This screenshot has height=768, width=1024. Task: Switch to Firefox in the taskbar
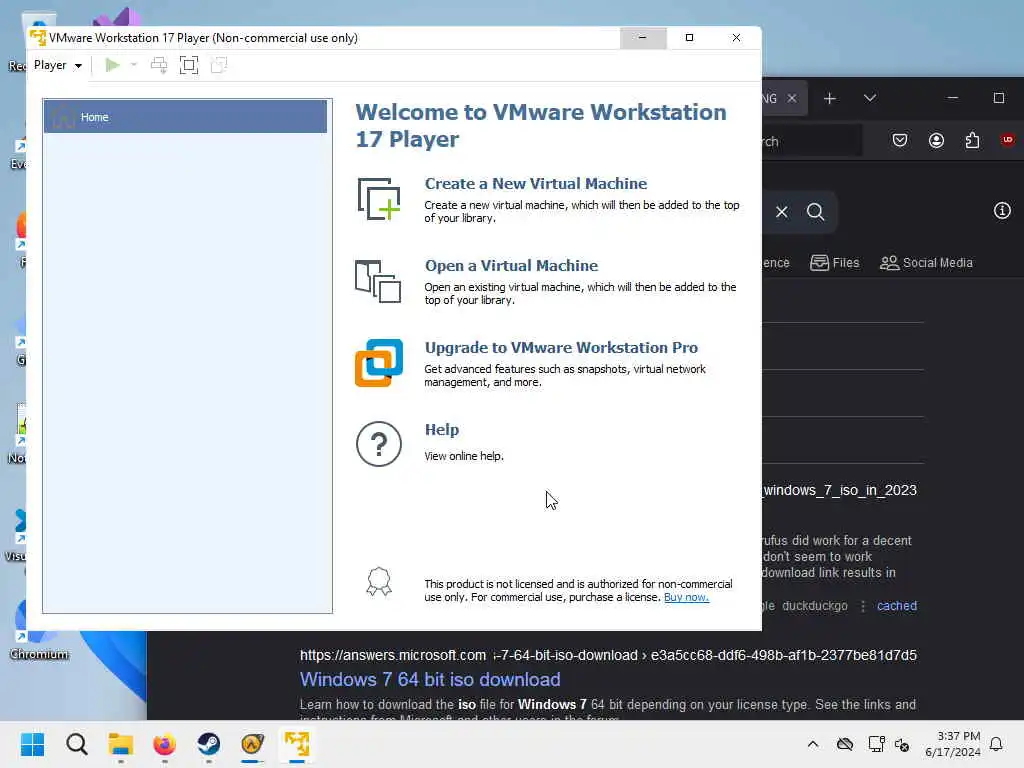click(165, 744)
